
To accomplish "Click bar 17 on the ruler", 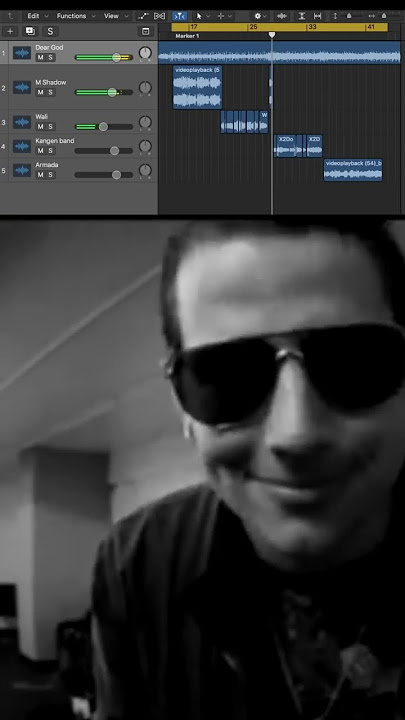I will point(194,27).
